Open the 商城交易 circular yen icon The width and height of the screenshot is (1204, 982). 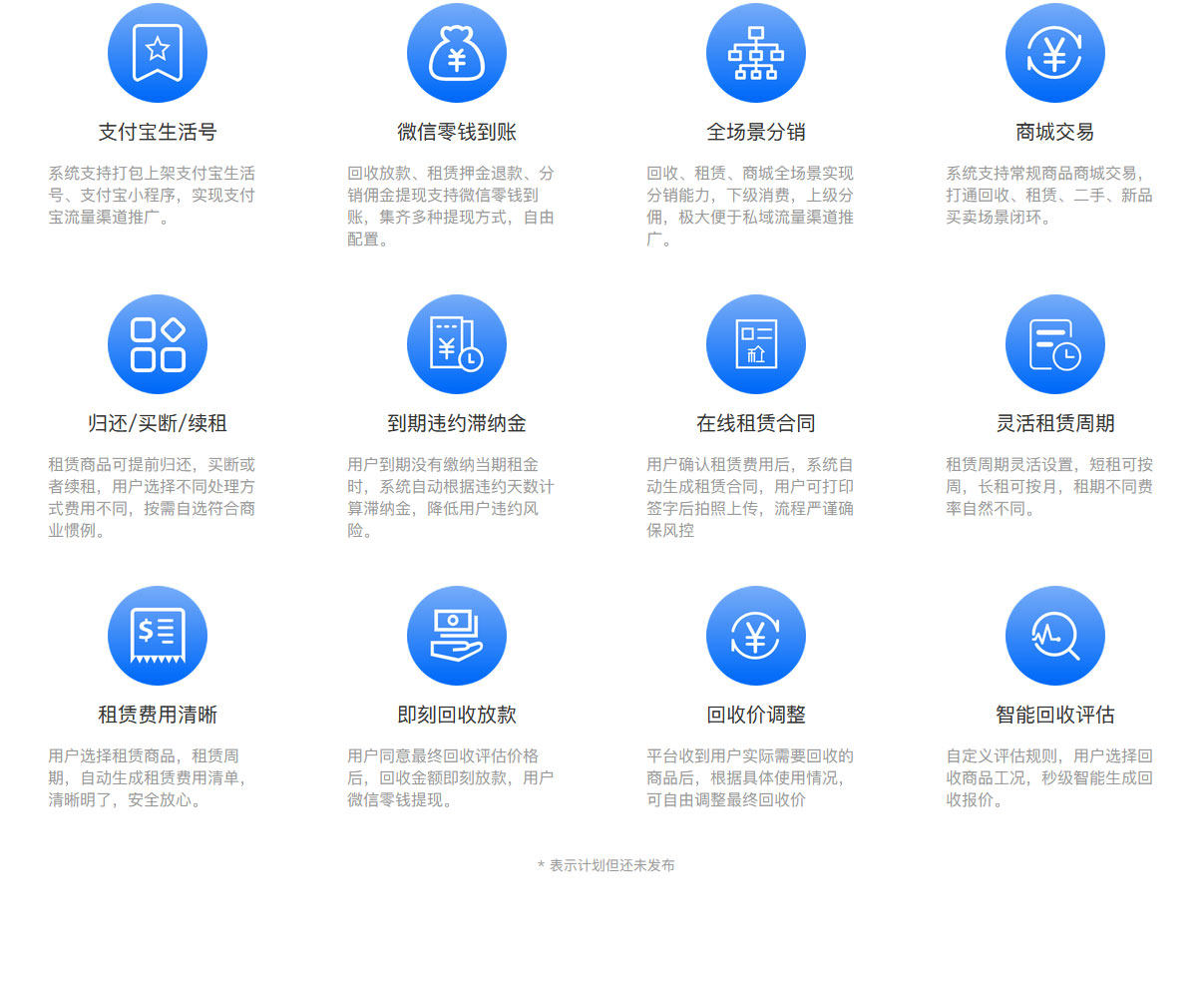[x=1054, y=53]
